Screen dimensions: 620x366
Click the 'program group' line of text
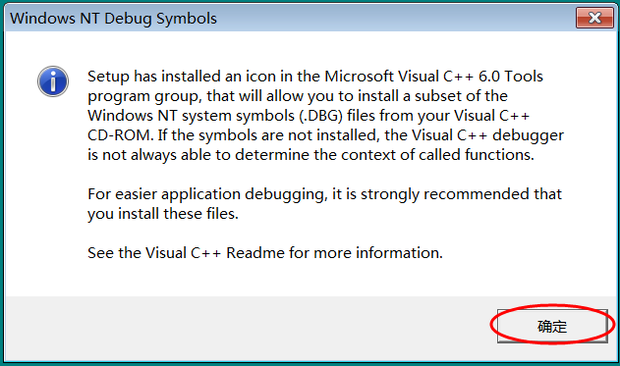[x=297, y=96]
